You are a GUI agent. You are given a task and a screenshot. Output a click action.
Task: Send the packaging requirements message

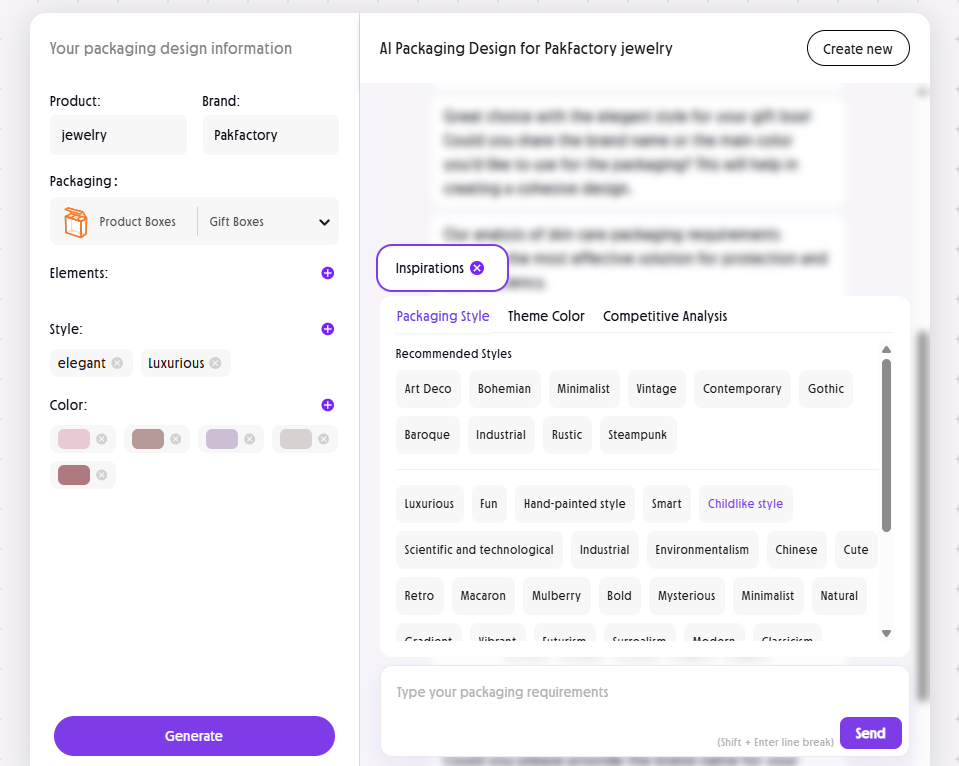click(x=869, y=732)
